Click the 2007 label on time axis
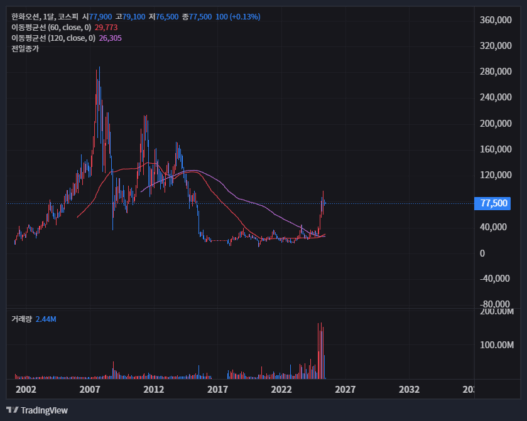This screenshot has width=527, height=421. tap(90, 389)
